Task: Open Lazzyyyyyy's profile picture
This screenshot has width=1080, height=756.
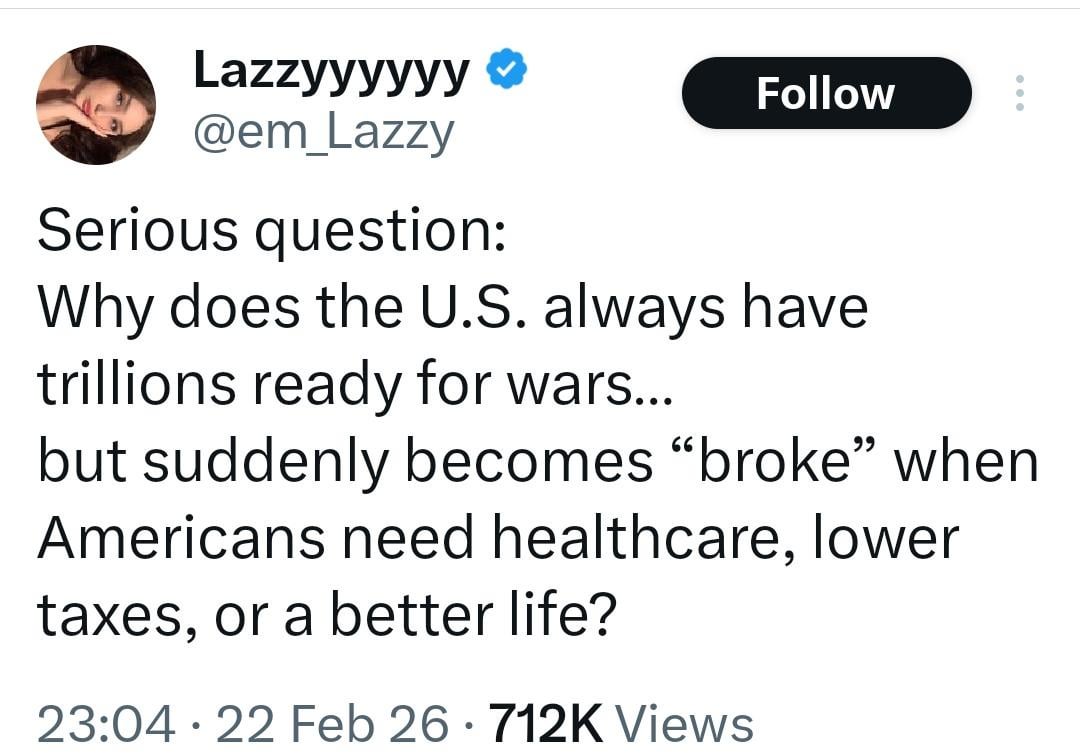Action: (x=96, y=105)
